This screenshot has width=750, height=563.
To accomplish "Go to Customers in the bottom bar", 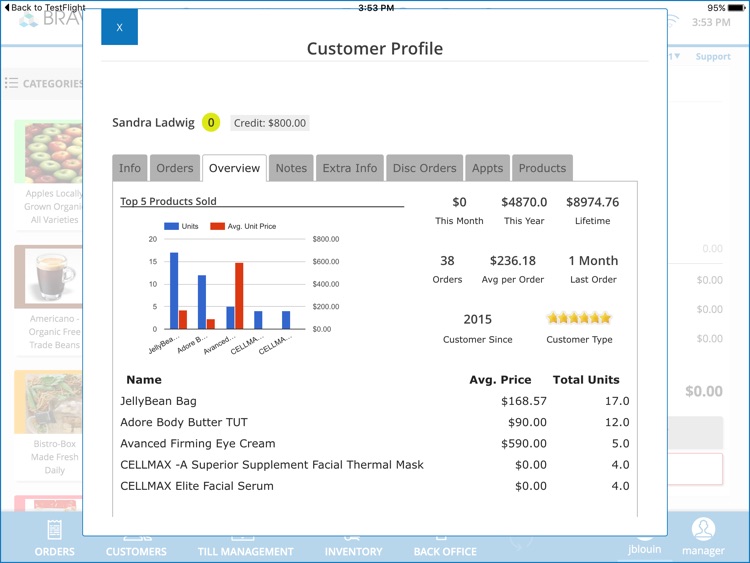I will [136, 548].
